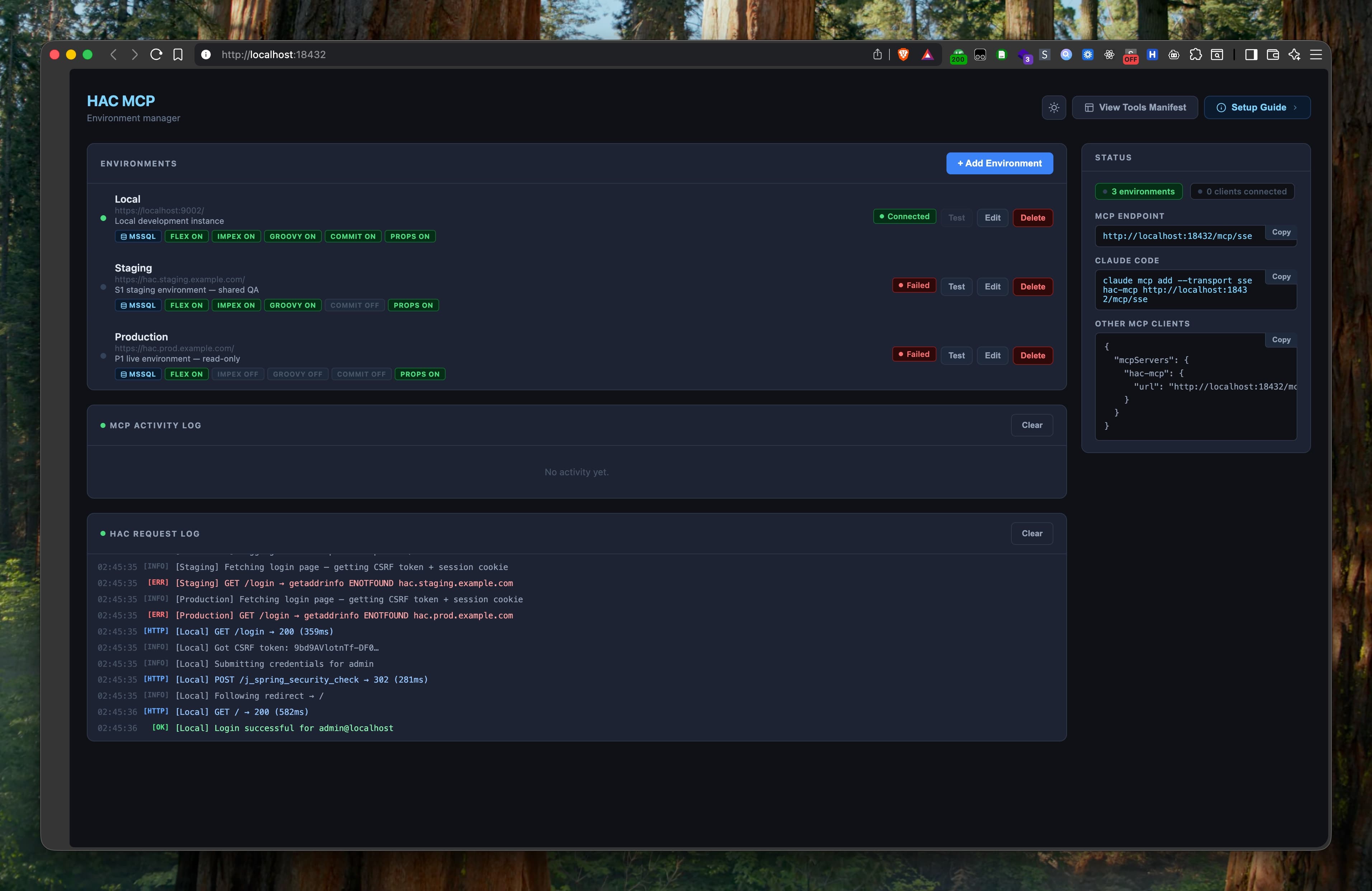The width and height of the screenshot is (1372, 891).
Task: Open View Tools Manifest
Action: coord(1134,108)
